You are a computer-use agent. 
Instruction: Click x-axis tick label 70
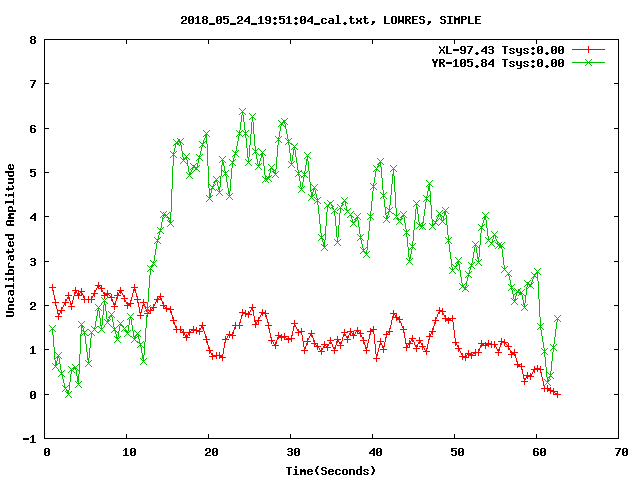[x=622, y=452]
